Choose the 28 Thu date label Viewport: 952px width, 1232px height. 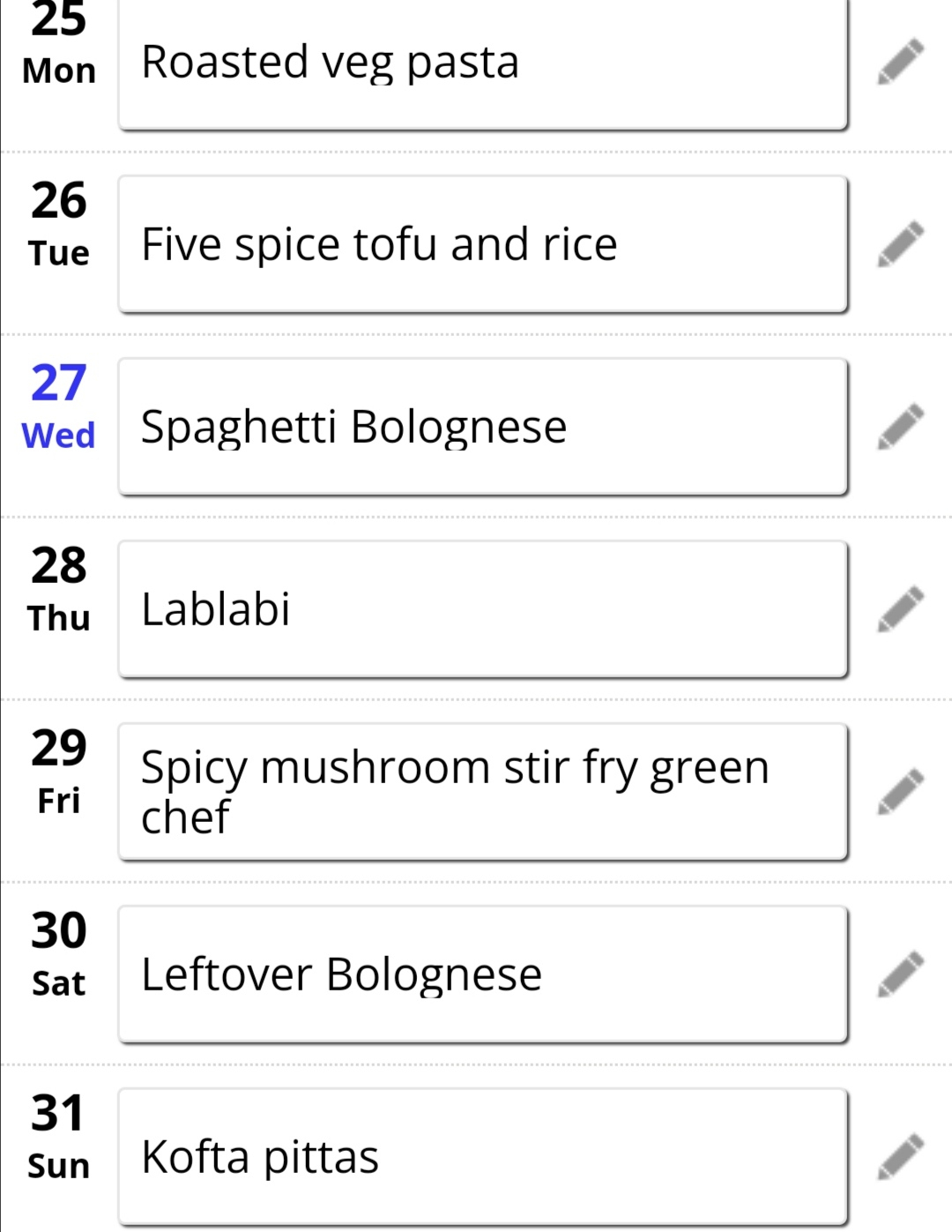pos(58,589)
